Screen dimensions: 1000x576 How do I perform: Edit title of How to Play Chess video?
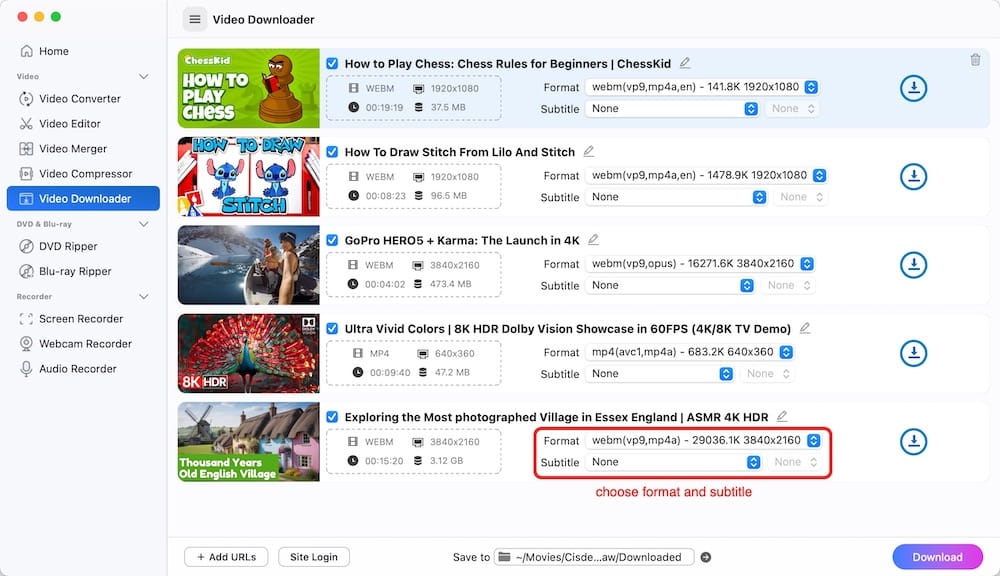coord(685,63)
